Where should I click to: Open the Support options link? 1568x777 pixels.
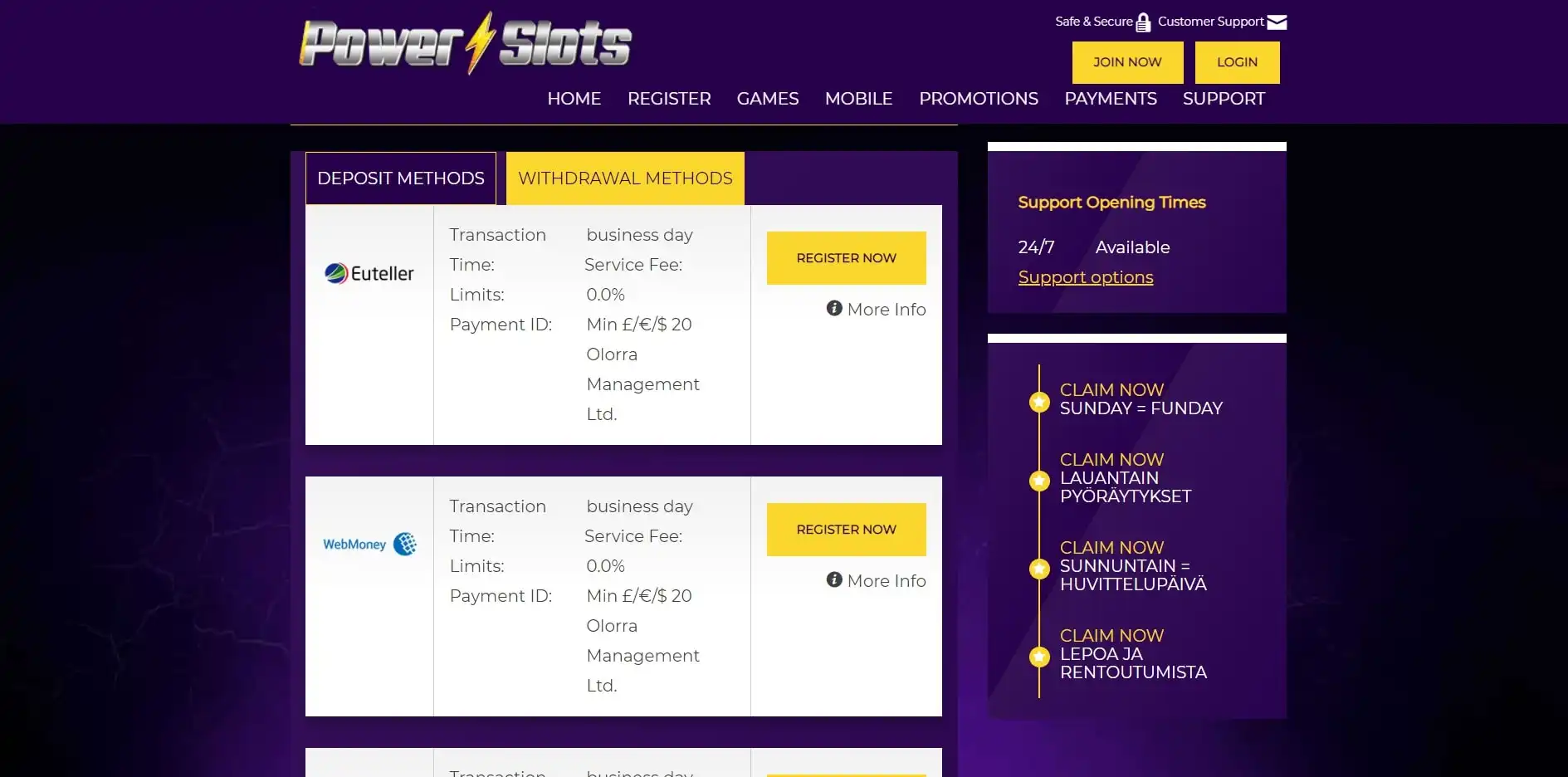[x=1085, y=277]
